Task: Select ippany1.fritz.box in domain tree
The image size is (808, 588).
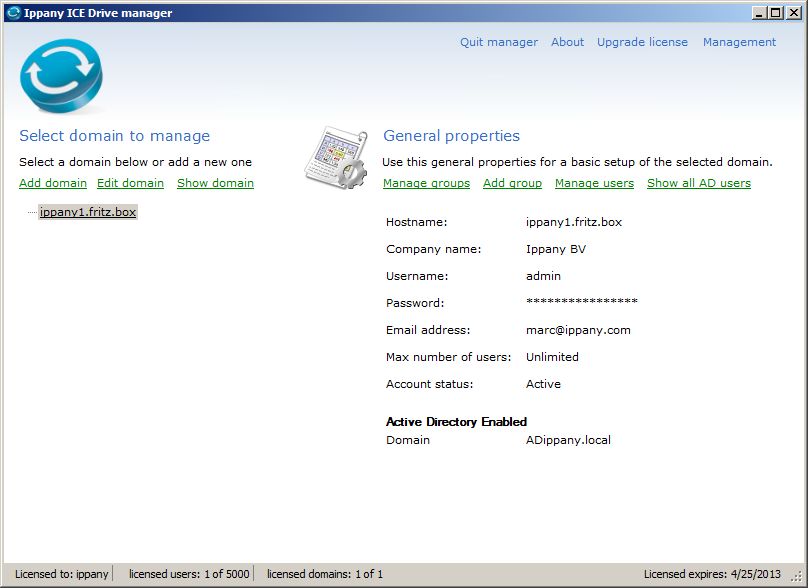Action: pyautogui.click(x=88, y=212)
